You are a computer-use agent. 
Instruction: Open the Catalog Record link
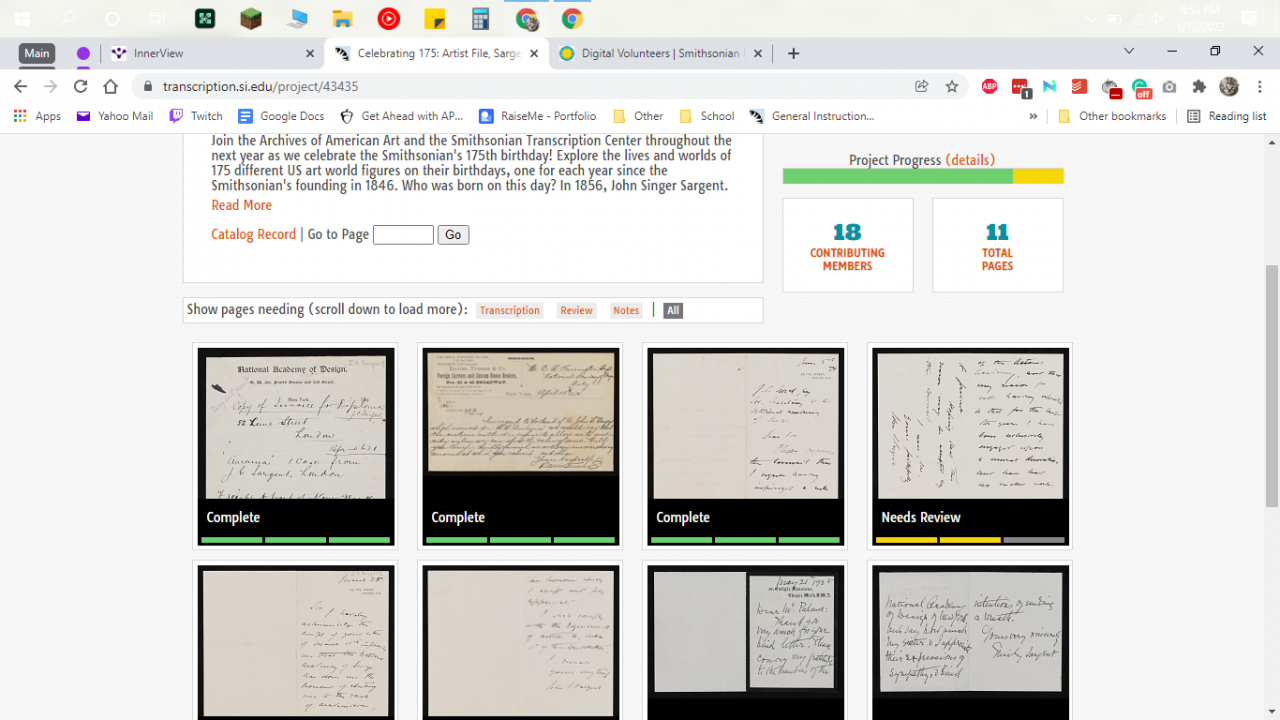tap(253, 234)
